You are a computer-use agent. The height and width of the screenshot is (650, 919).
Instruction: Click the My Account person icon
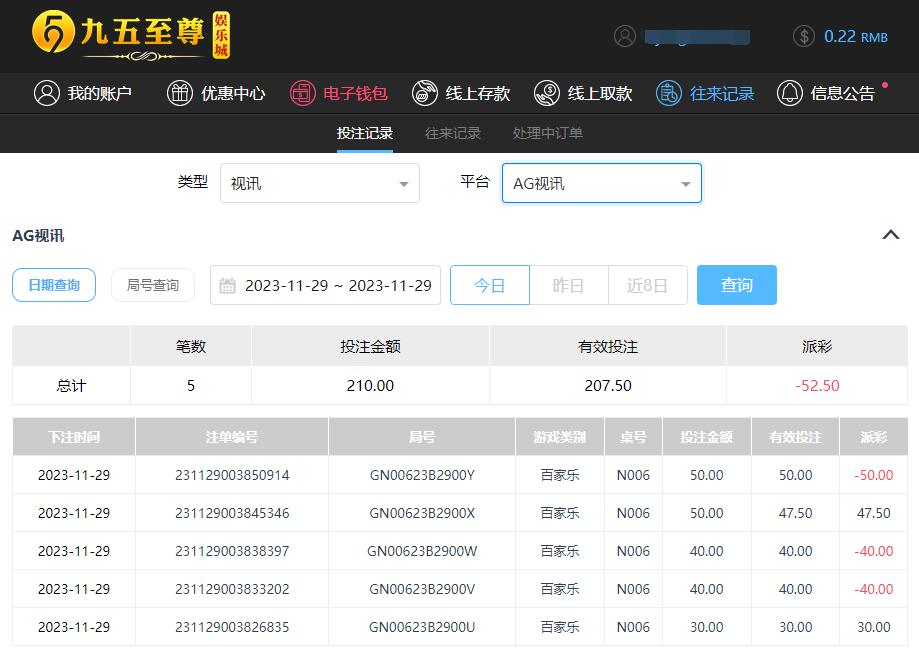pos(46,93)
